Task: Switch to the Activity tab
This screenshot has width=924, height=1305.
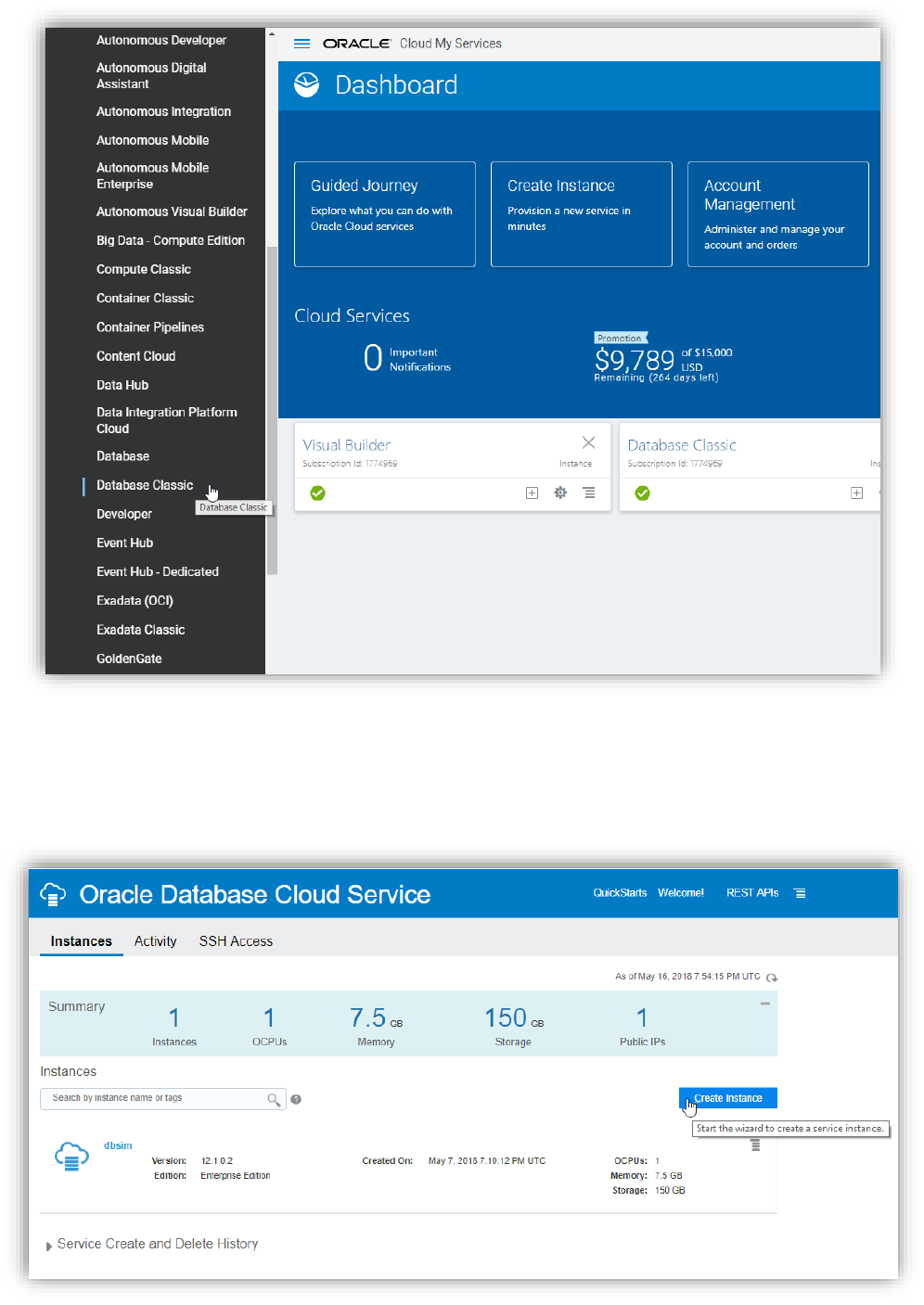Action: (155, 940)
